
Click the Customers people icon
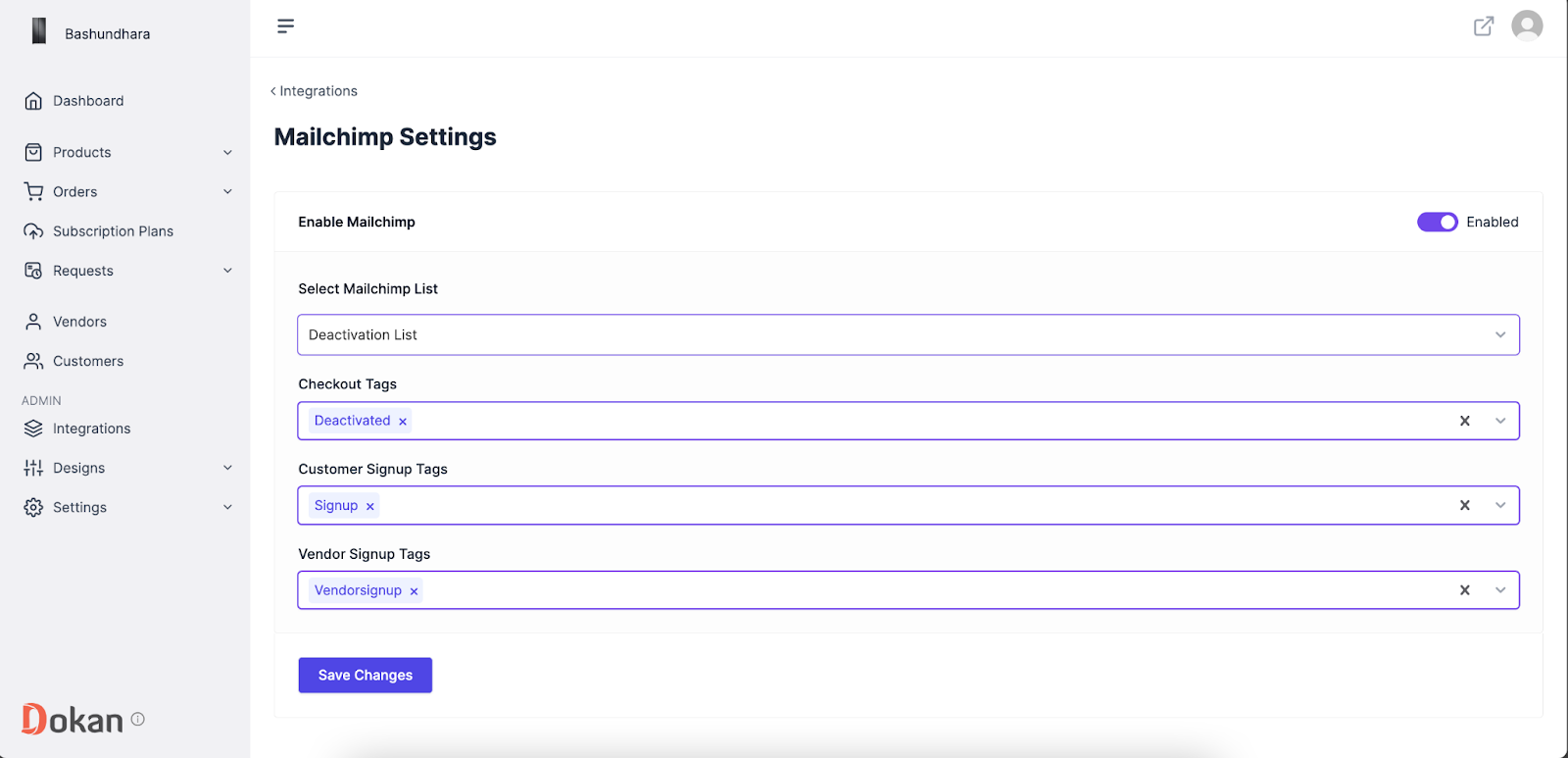click(x=33, y=361)
